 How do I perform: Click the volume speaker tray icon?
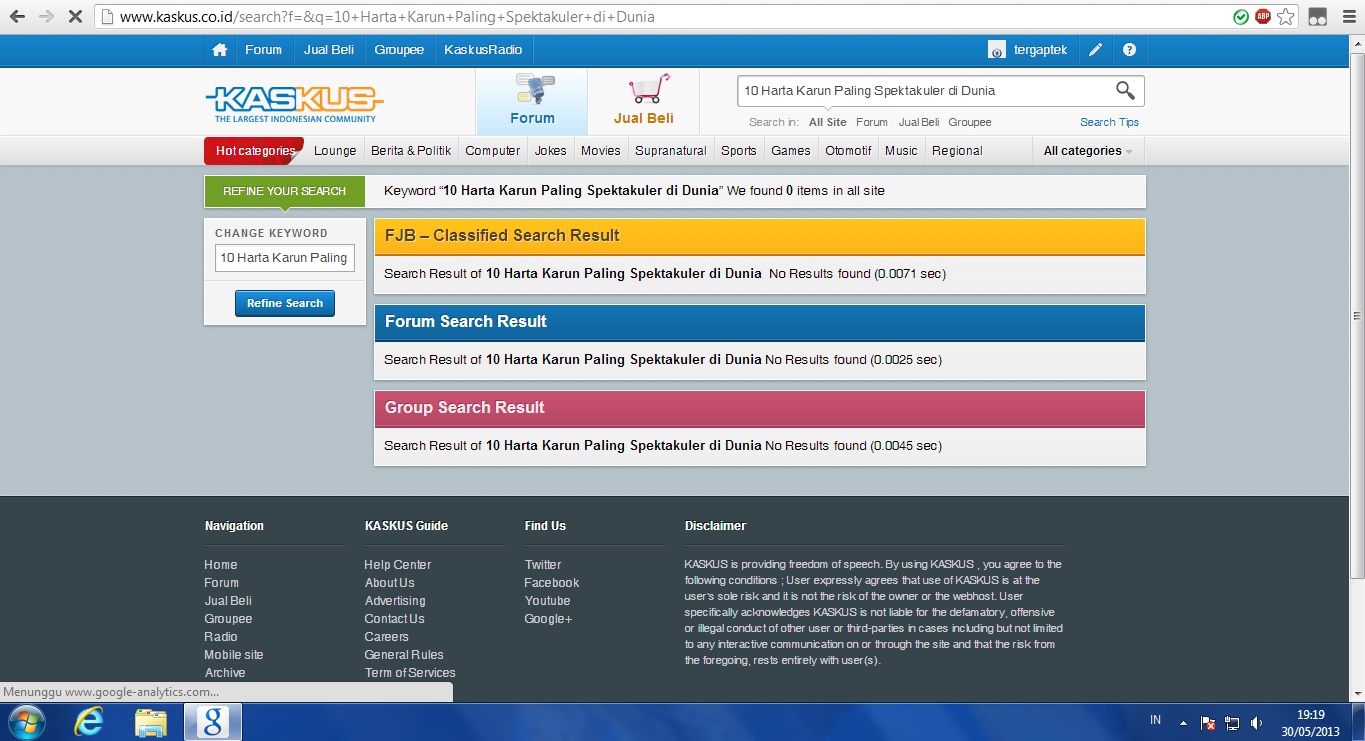pyautogui.click(x=1256, y=722)
